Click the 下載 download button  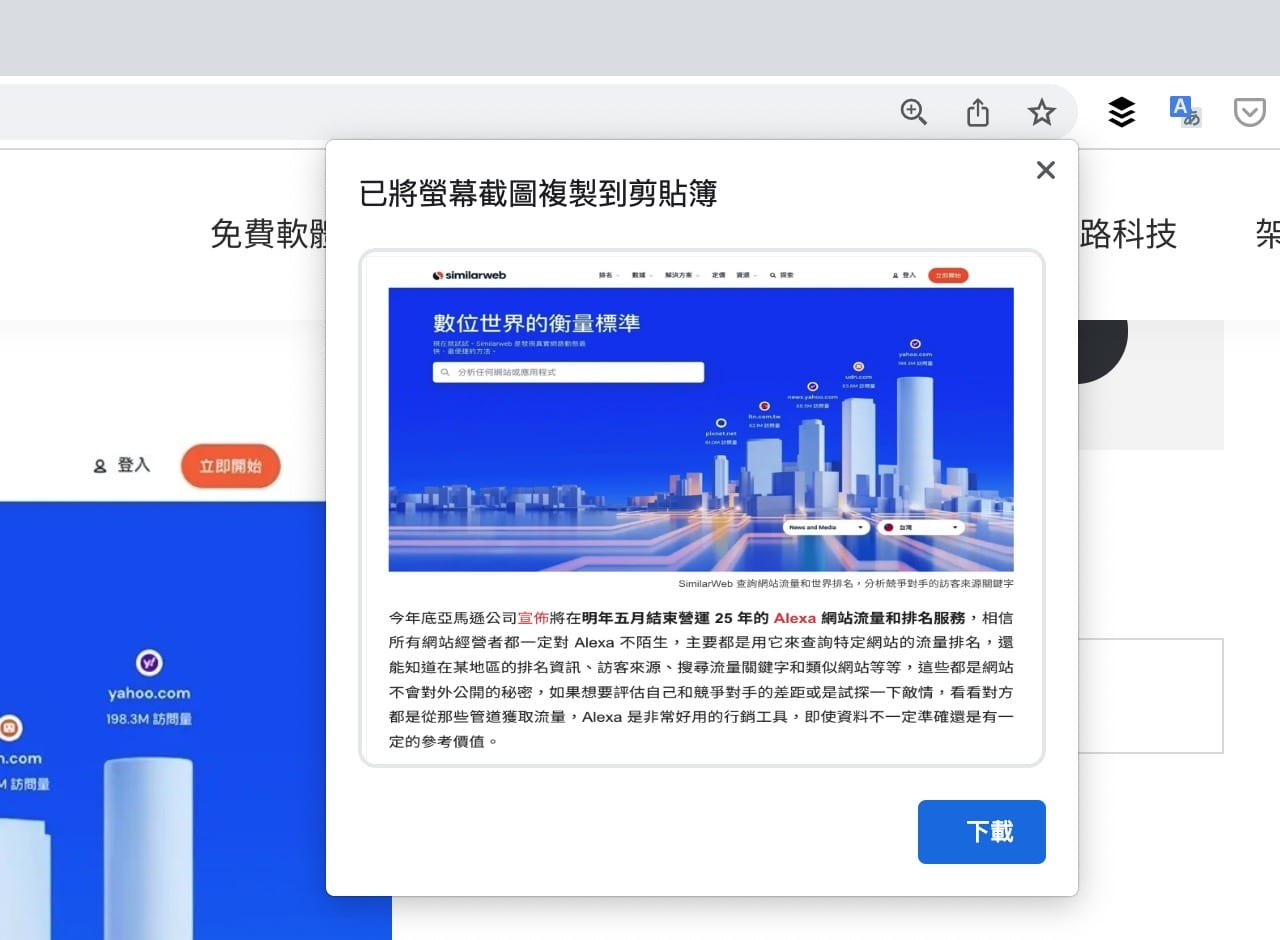tap(982, 832)
